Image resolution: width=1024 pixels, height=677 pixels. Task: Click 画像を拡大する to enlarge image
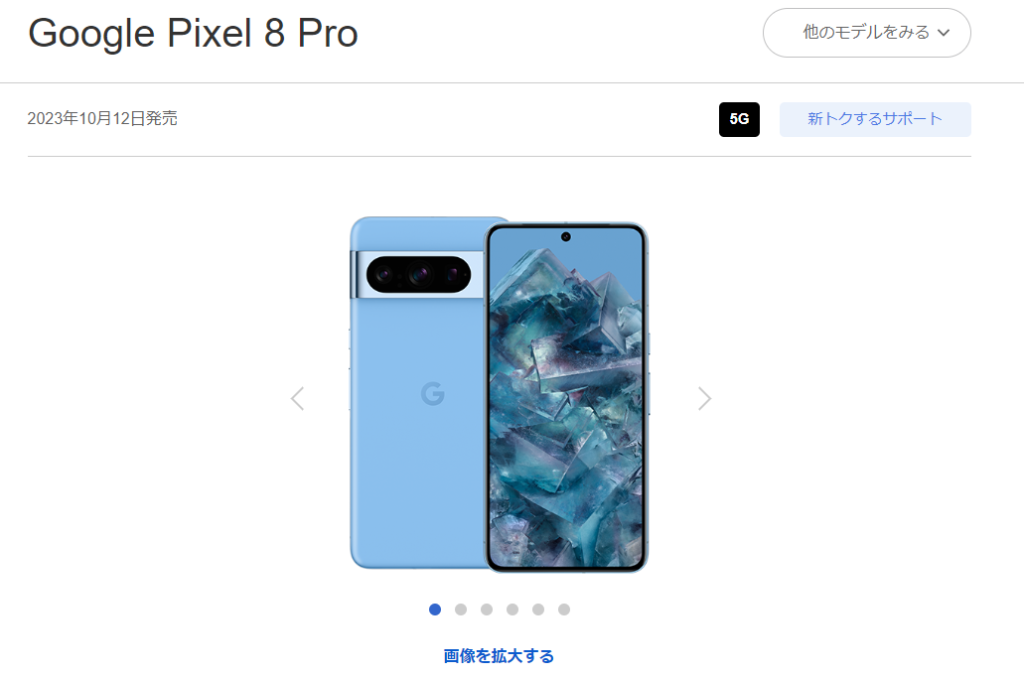click(499, 656)
